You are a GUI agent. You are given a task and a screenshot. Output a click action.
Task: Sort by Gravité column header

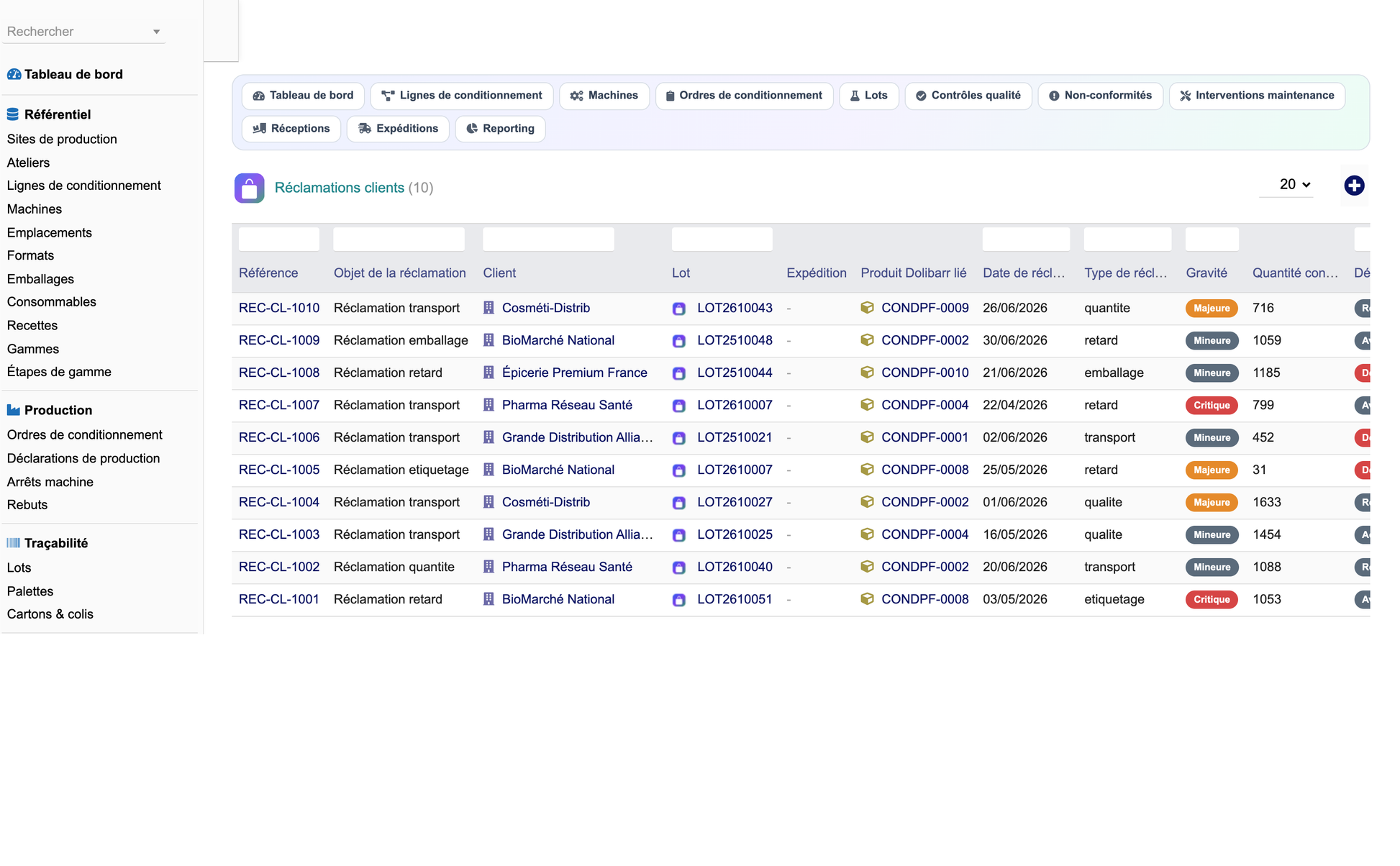1206,273
